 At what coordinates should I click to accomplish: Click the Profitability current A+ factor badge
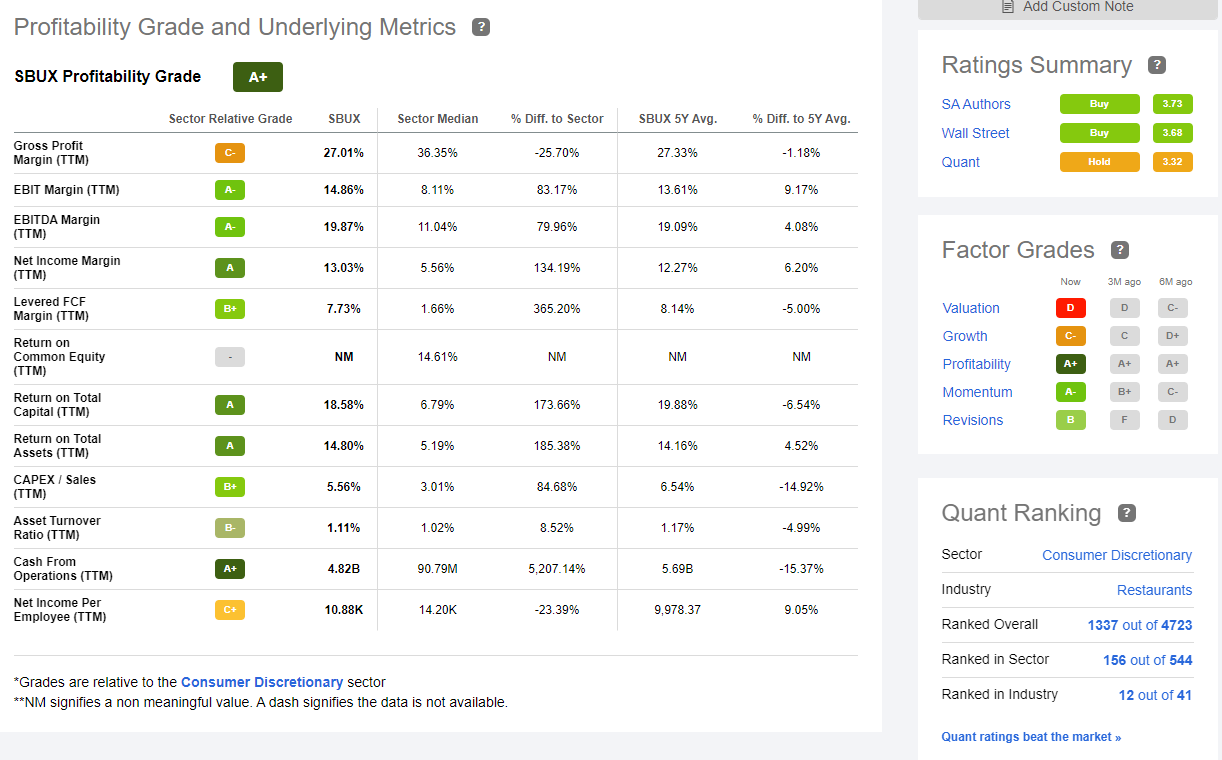(x=1070, y=364)
